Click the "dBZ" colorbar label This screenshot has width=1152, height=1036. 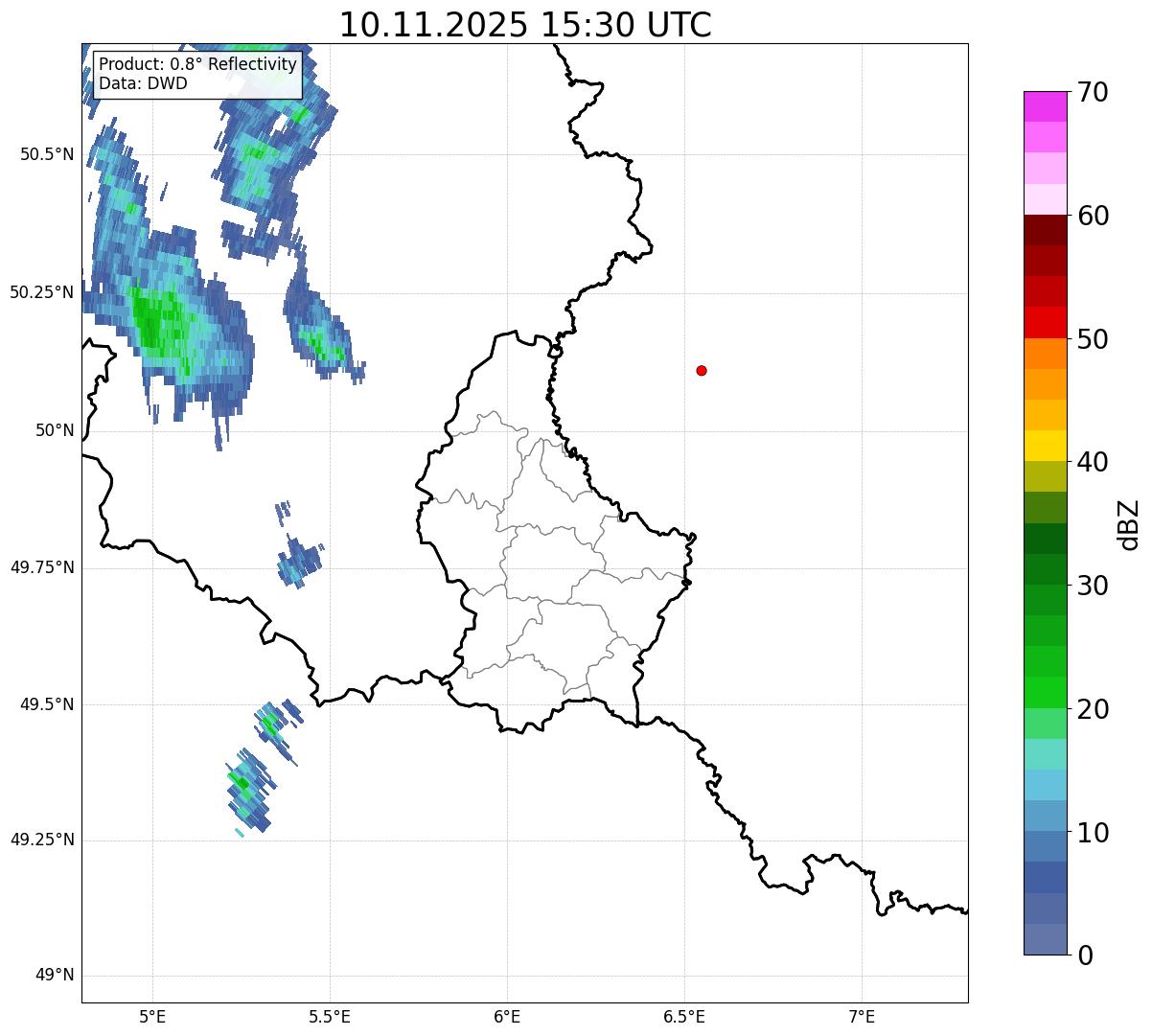(x=1129, y=523)
